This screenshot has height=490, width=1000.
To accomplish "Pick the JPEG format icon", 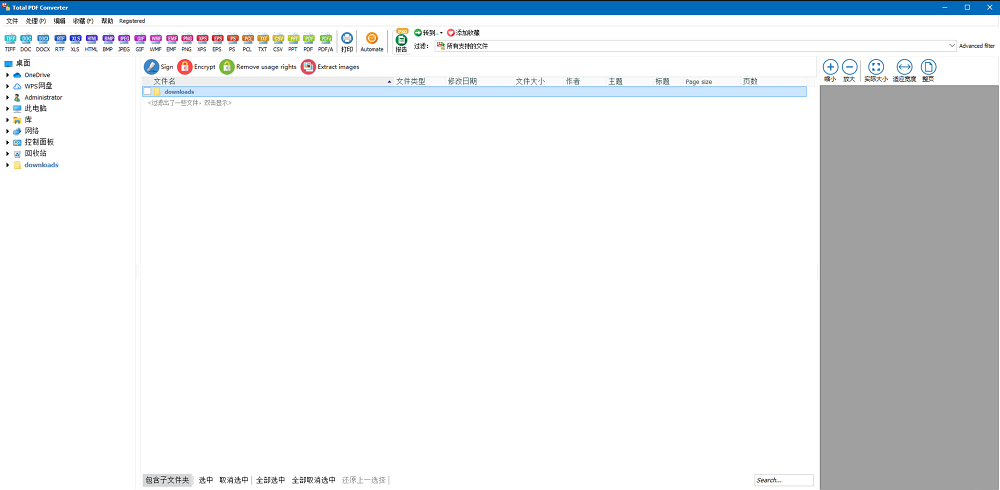I will (x=124, y=41).
